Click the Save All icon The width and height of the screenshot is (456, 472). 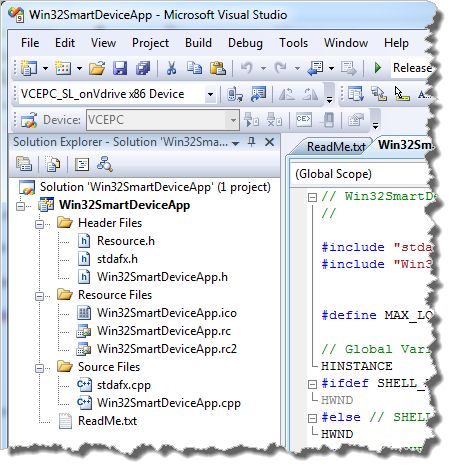[143, 68]
